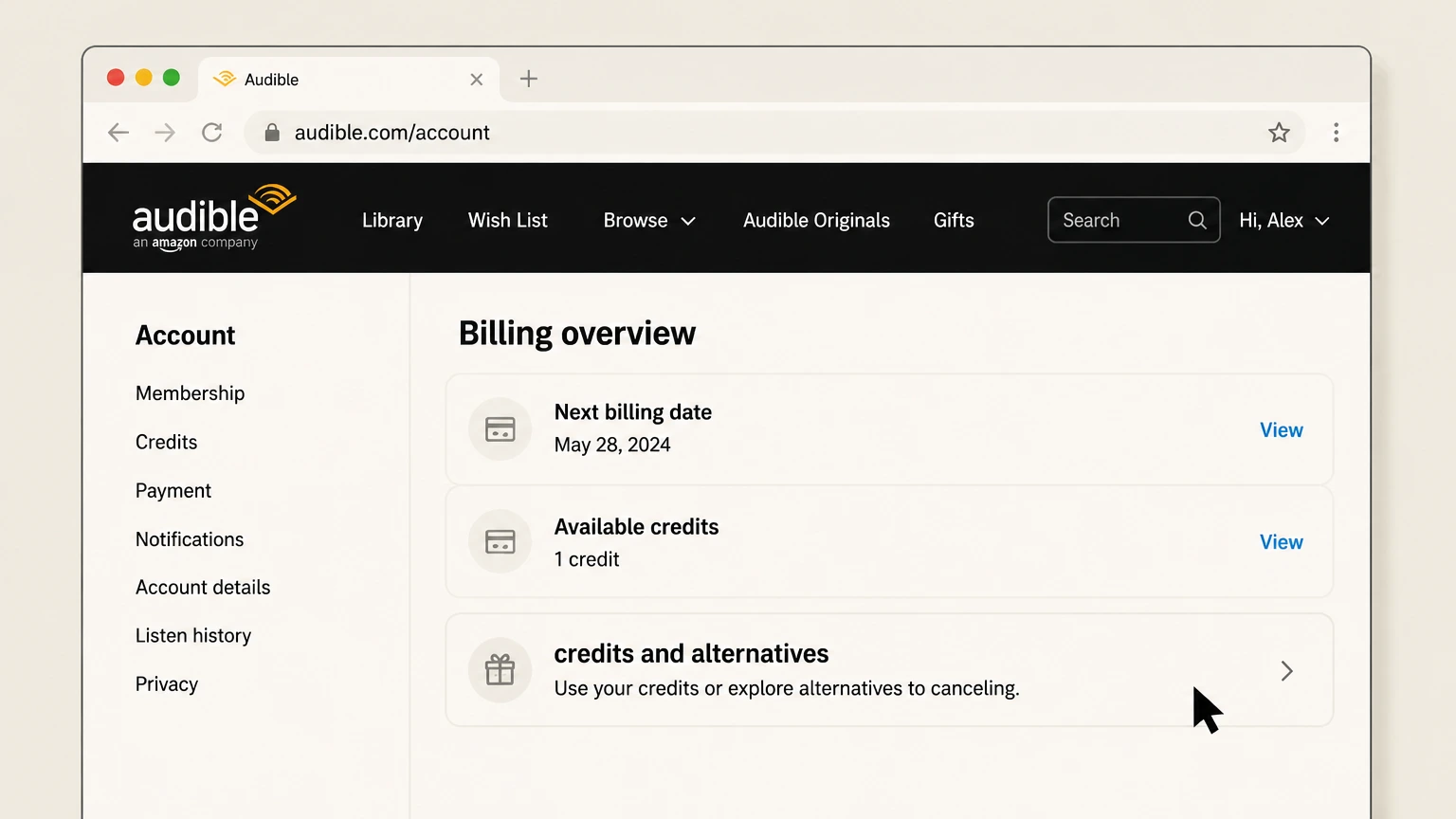This screenshot has width=1456, height=819.
Task: Open the Library nav item
Action: point(392,220)
